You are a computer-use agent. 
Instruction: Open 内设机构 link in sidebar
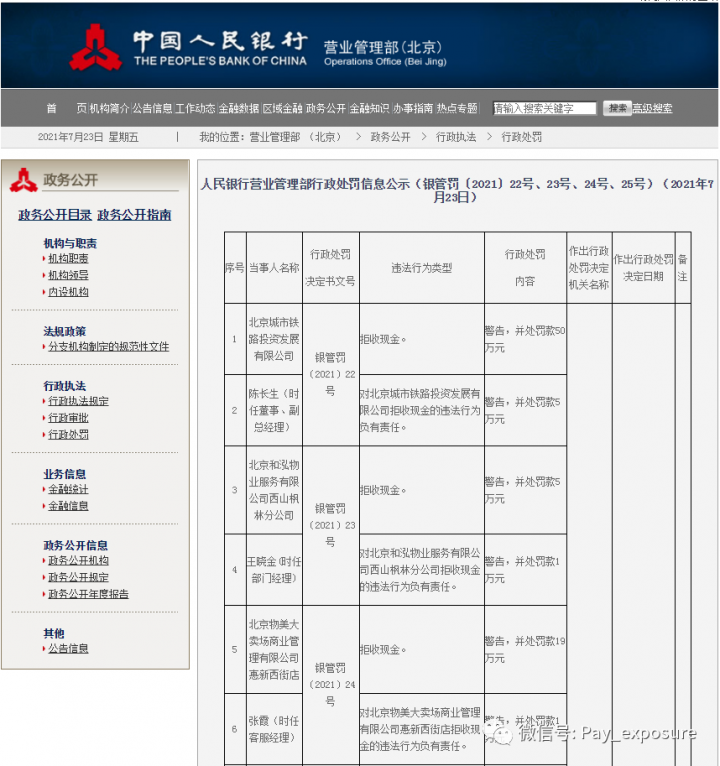pos(68,292)
